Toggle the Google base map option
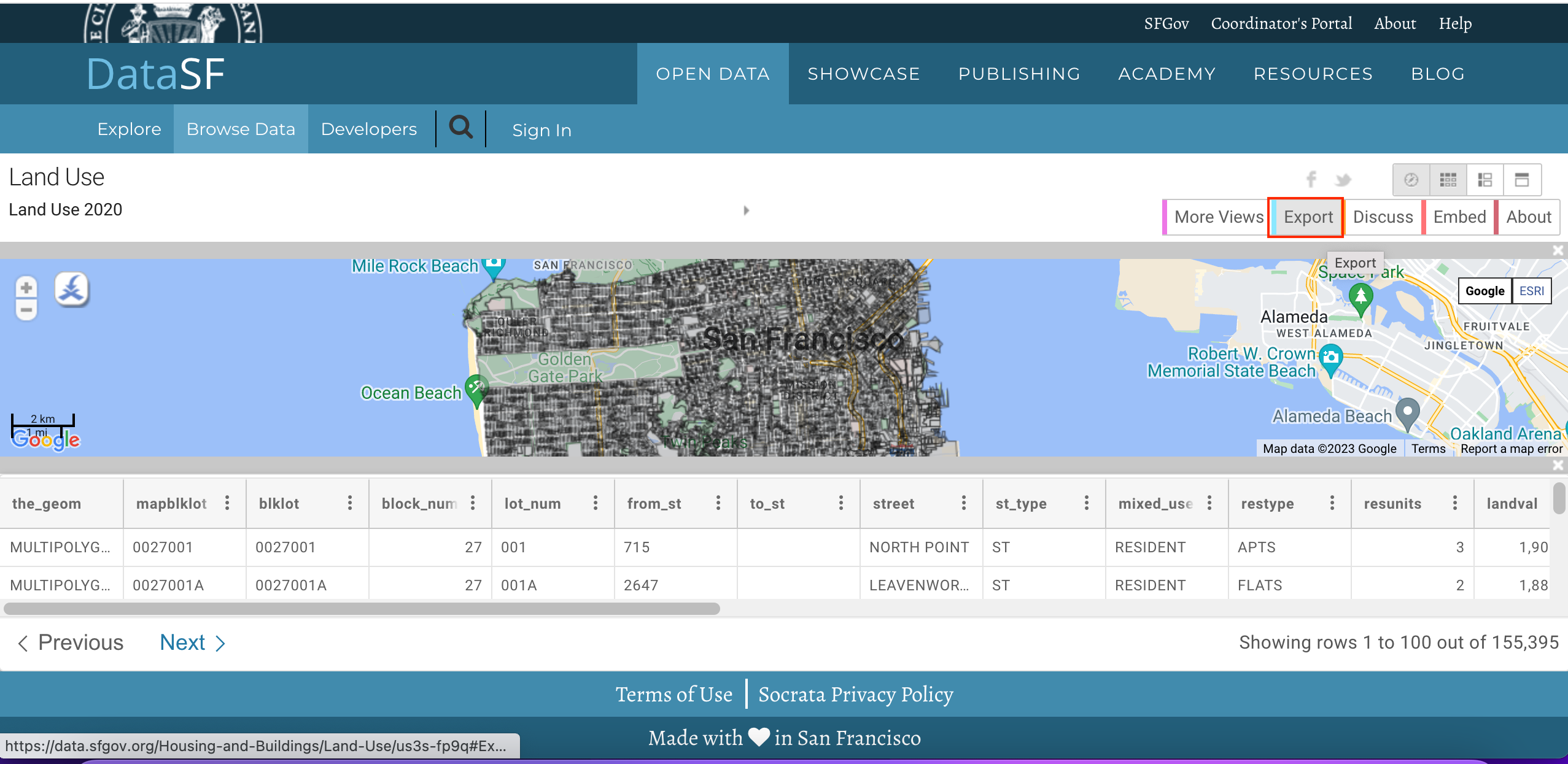 pyautogui.click(x=1485, y=291)
